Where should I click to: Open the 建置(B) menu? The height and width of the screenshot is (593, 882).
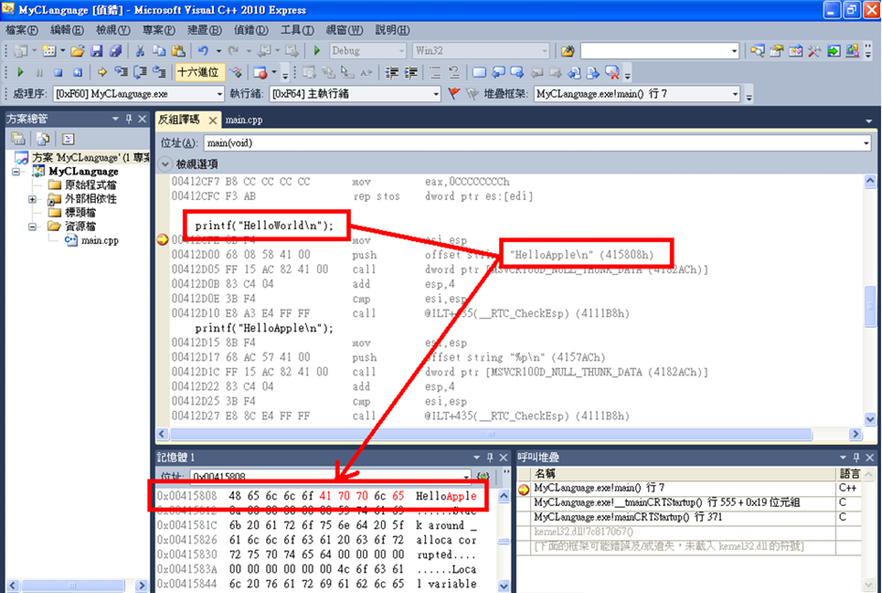click(x=204, y=30)
